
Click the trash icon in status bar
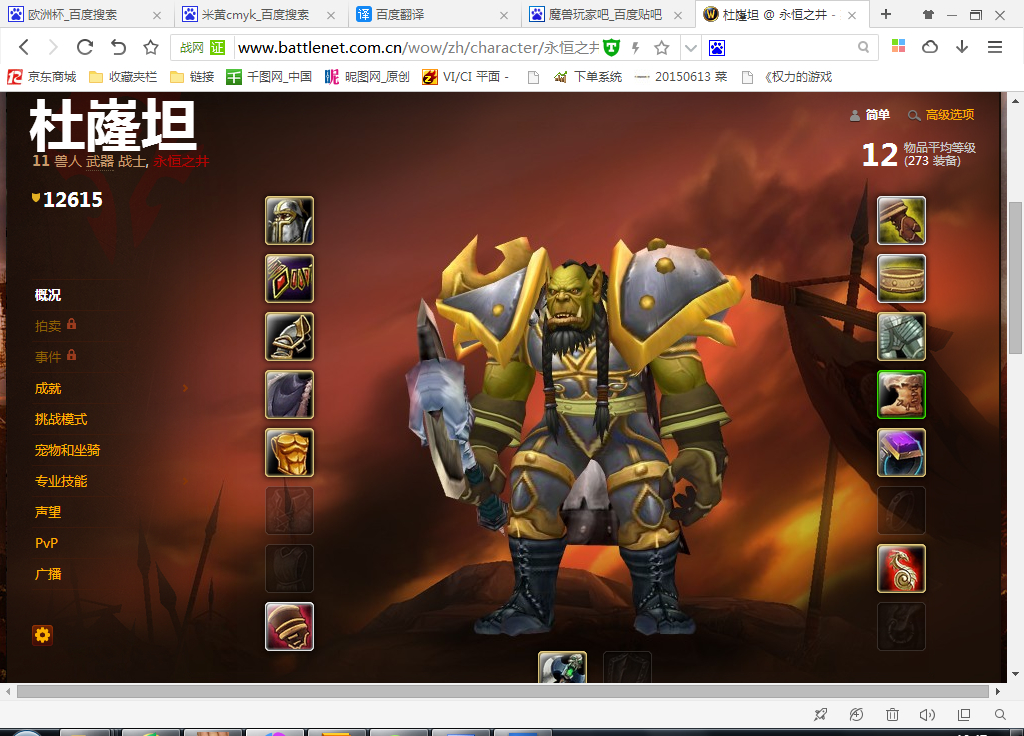tap(892, 714)
